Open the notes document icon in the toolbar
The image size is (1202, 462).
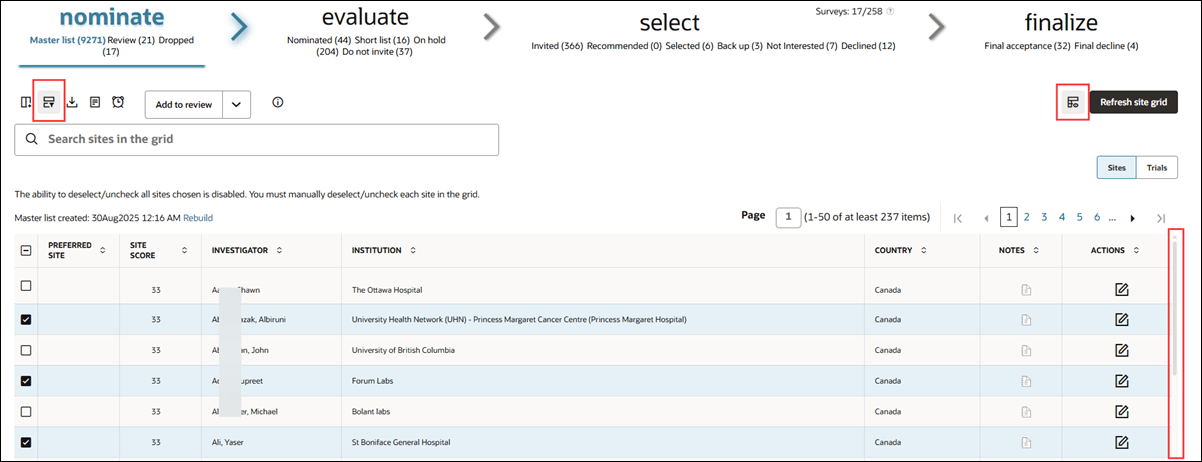point(95,102)
